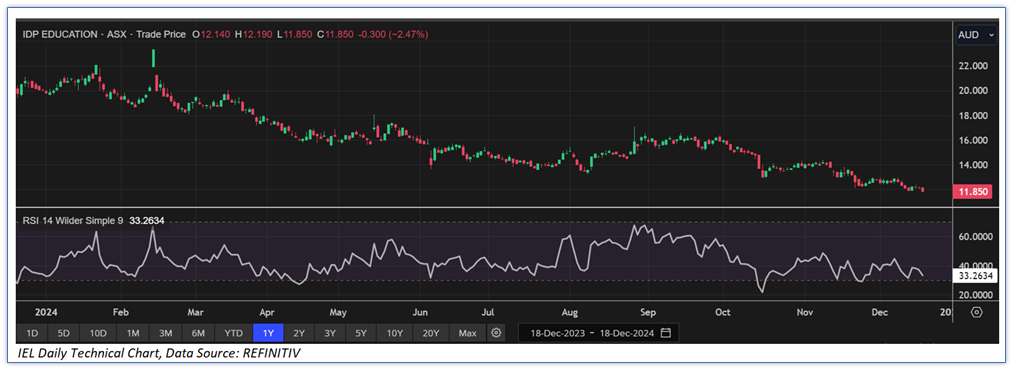
Task: Click the Jul label on time axis
Action: click(488, 313)
